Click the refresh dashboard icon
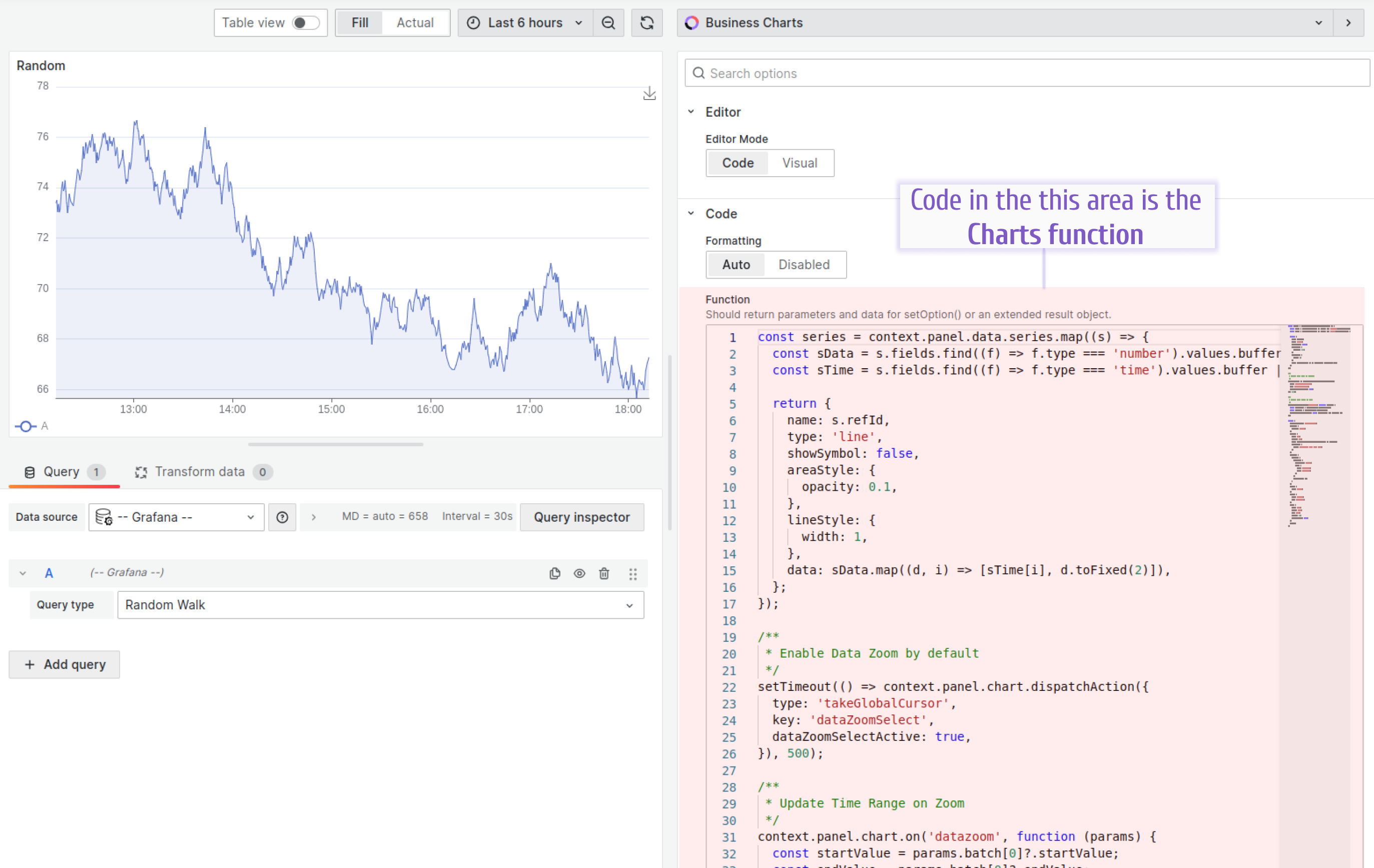Image resolution: width=1374 pixels, height=868 pixels. click(x=646, y=23)
